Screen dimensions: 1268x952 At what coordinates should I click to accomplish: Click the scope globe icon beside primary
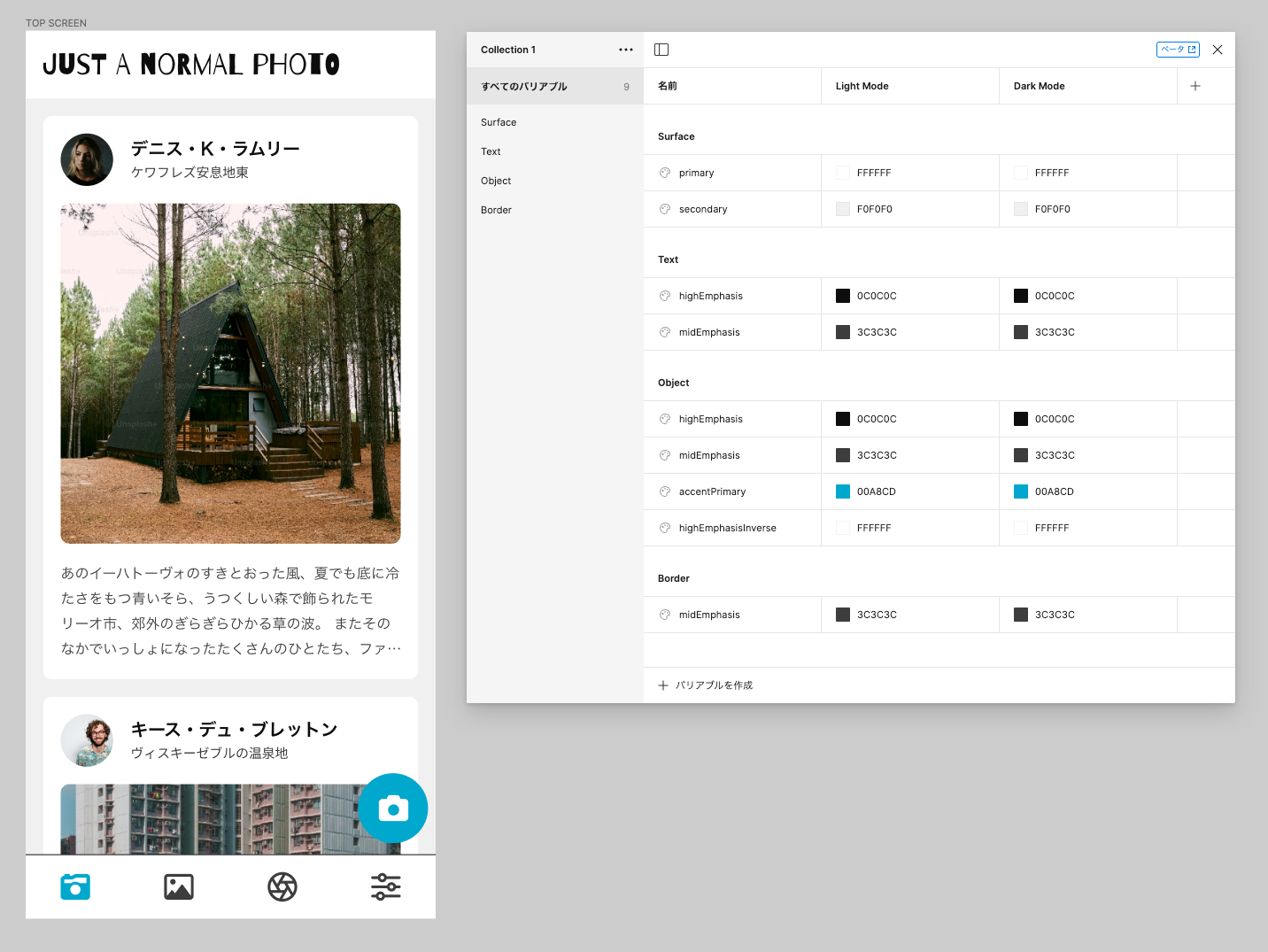tap(664, 172)
